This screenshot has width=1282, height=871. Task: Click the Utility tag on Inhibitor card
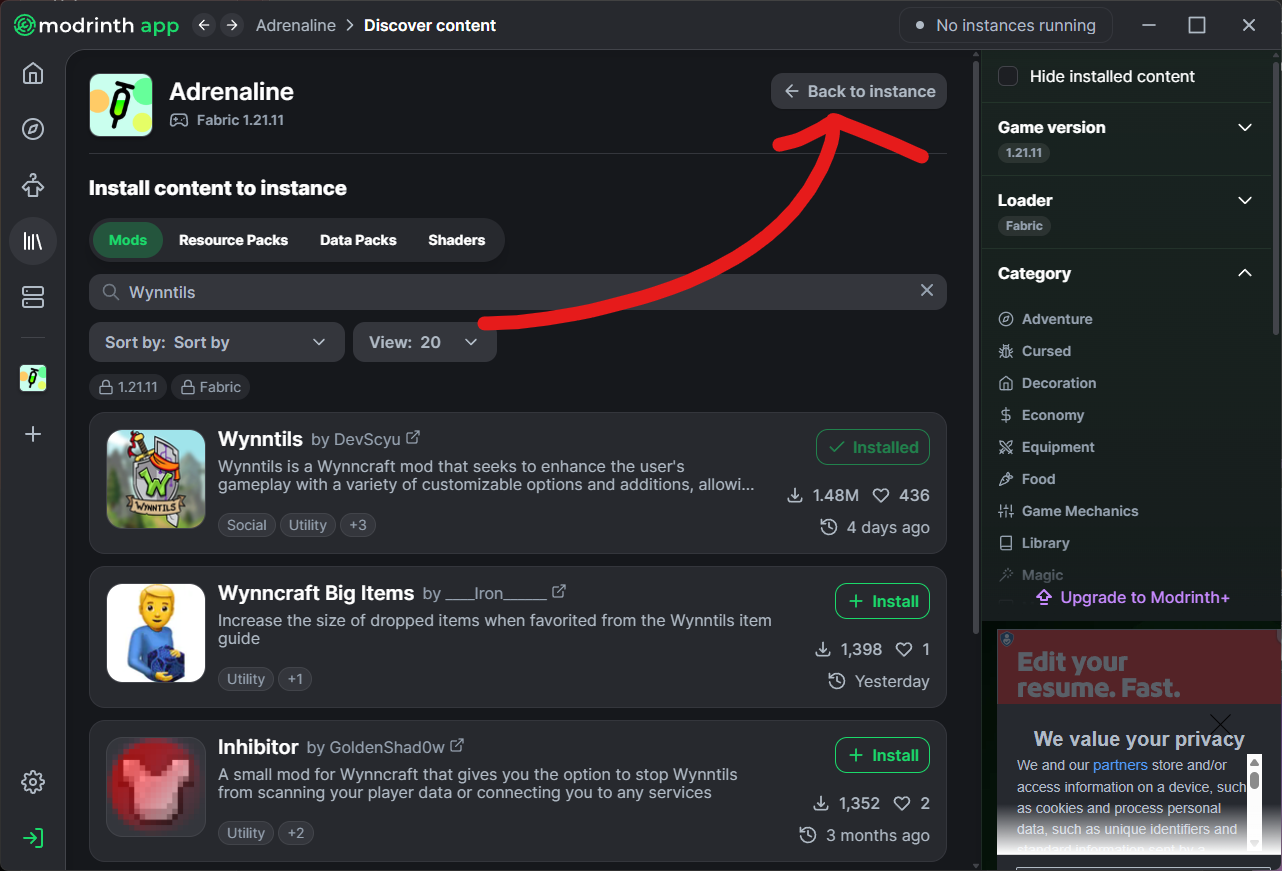[x=246, y=833]
